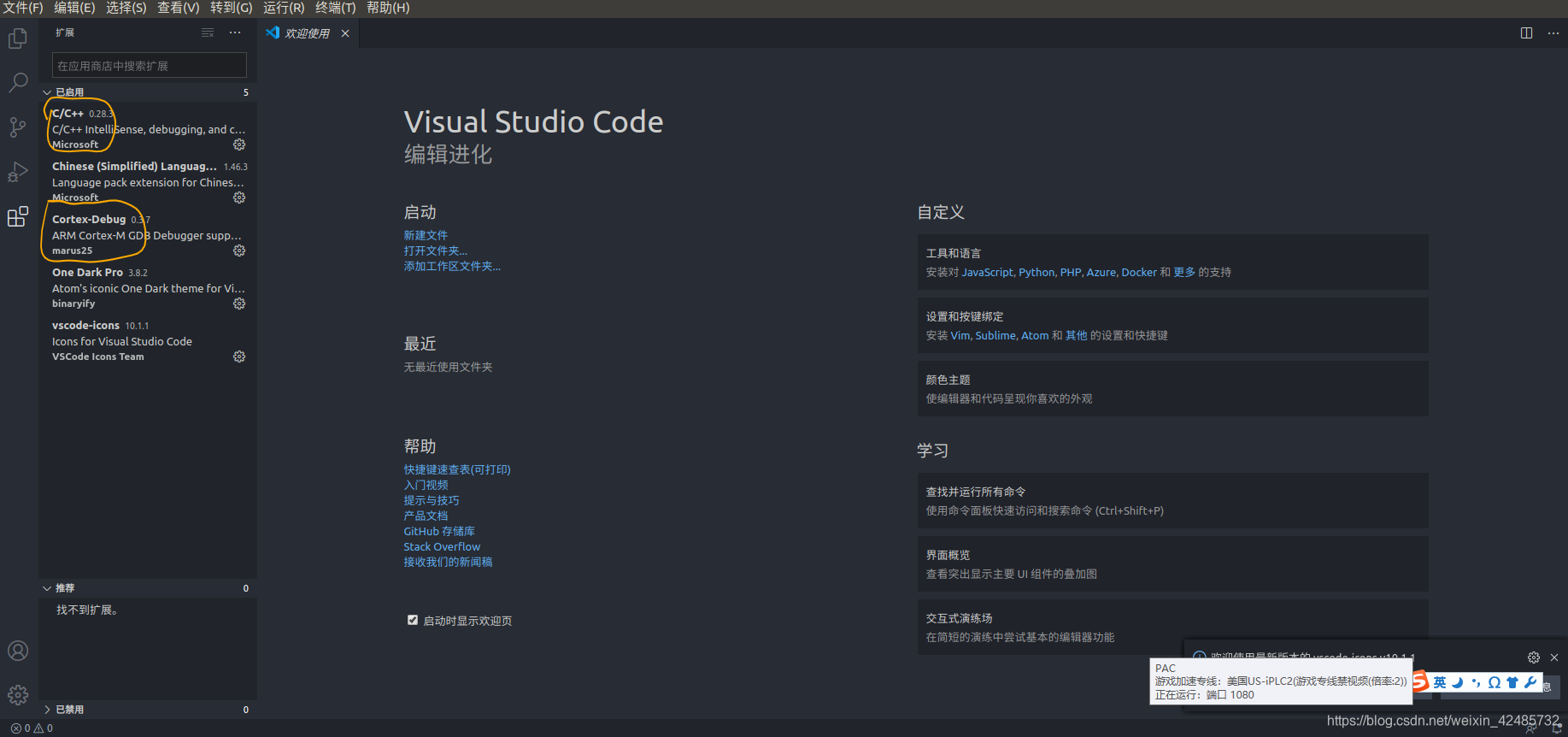Open the GitHub 存储库 link
The image size is (1568, 737).
439,531
